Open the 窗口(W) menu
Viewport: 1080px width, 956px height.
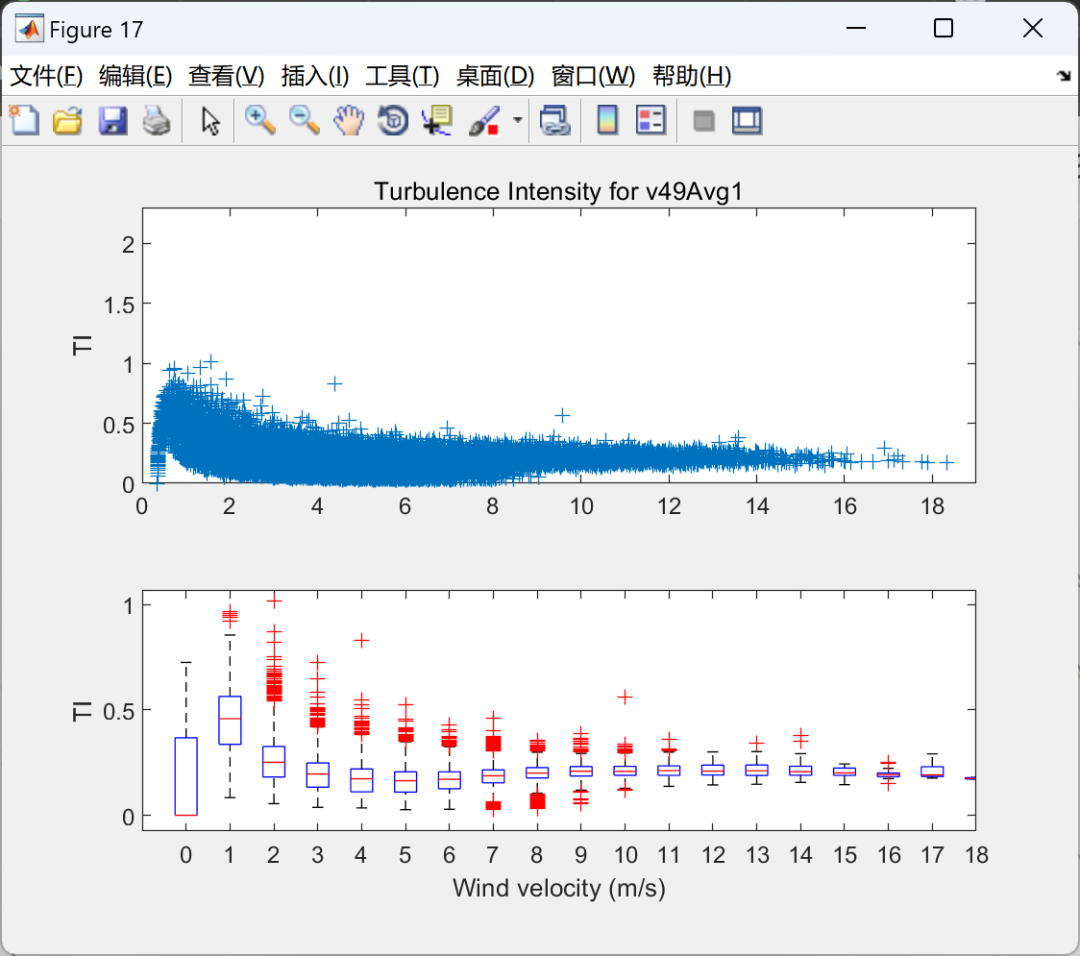[592, 76]
